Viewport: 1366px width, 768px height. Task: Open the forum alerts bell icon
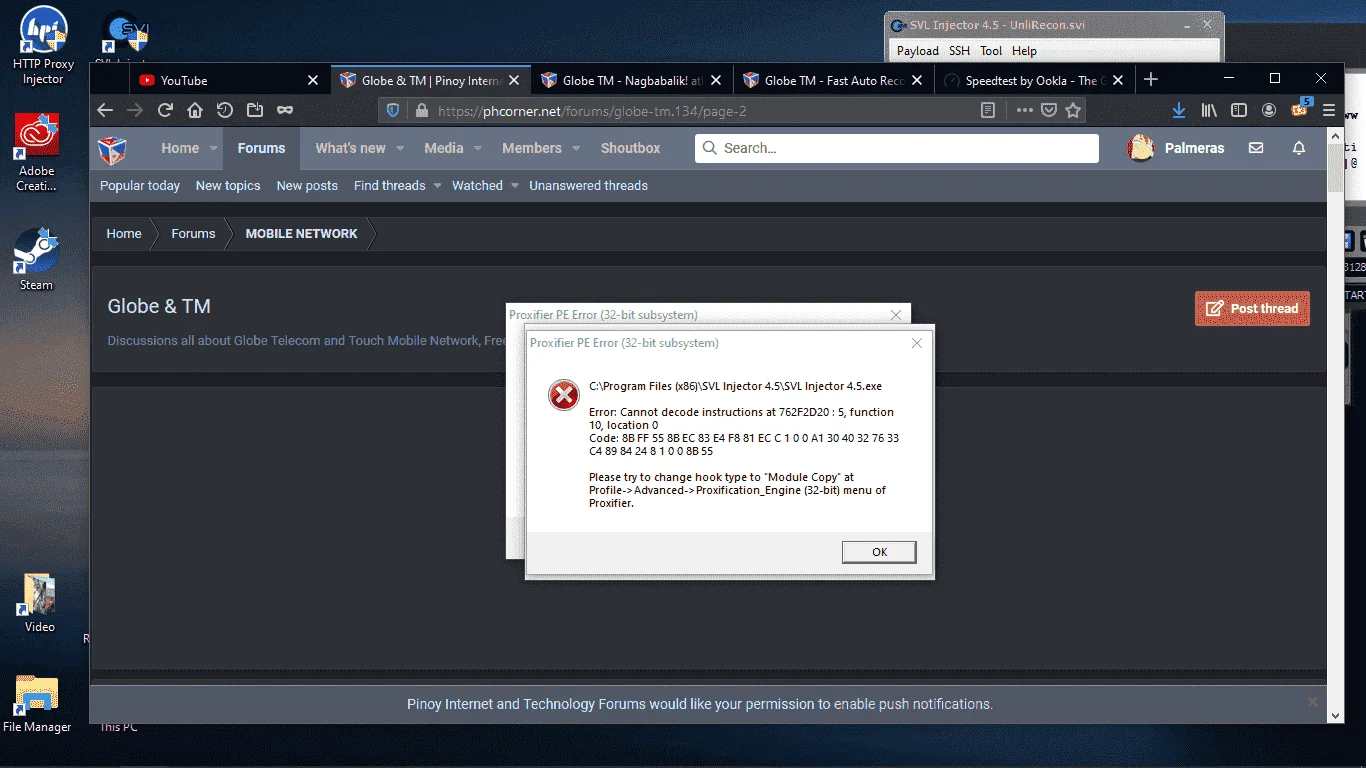point(1299,148)
